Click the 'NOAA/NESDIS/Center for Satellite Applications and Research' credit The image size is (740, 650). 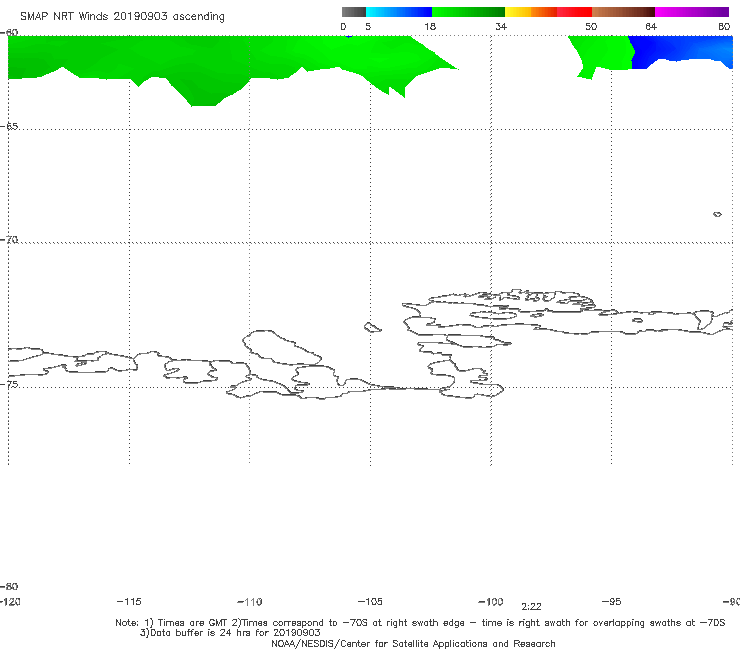[x=413, y=644]
